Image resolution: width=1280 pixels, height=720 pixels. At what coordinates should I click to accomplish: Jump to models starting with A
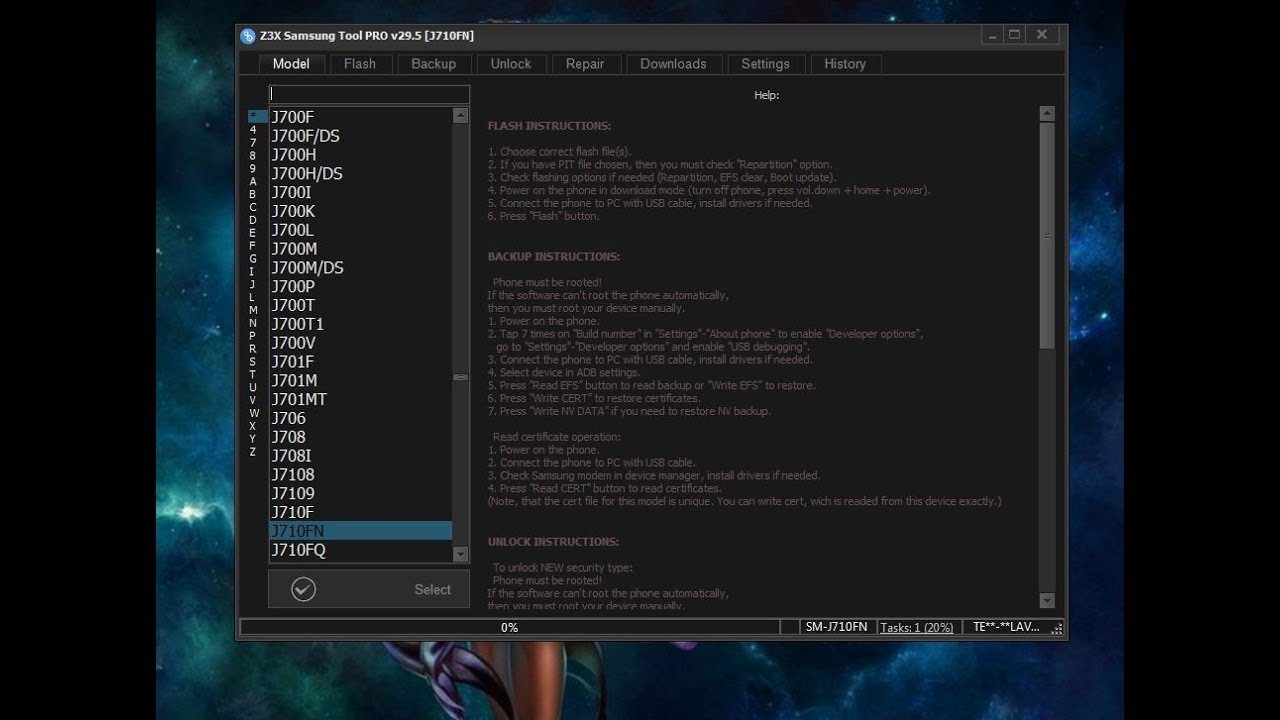[253, 181]
